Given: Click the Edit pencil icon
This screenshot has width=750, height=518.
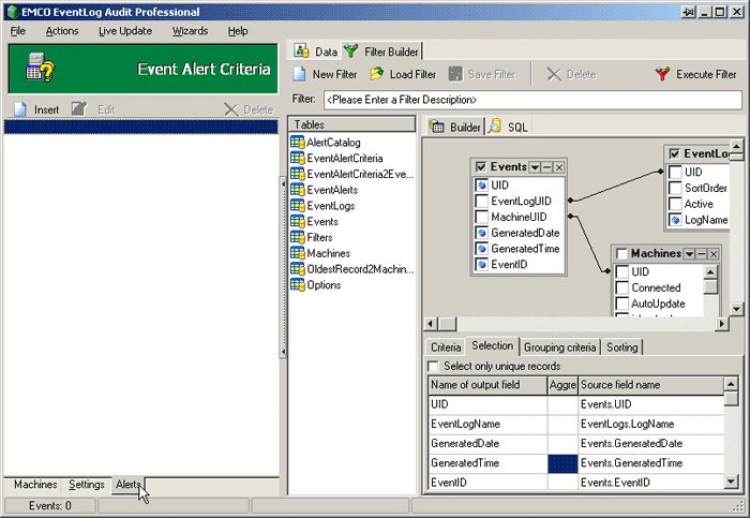Looking at the screenshot, I should click(79, 109).
